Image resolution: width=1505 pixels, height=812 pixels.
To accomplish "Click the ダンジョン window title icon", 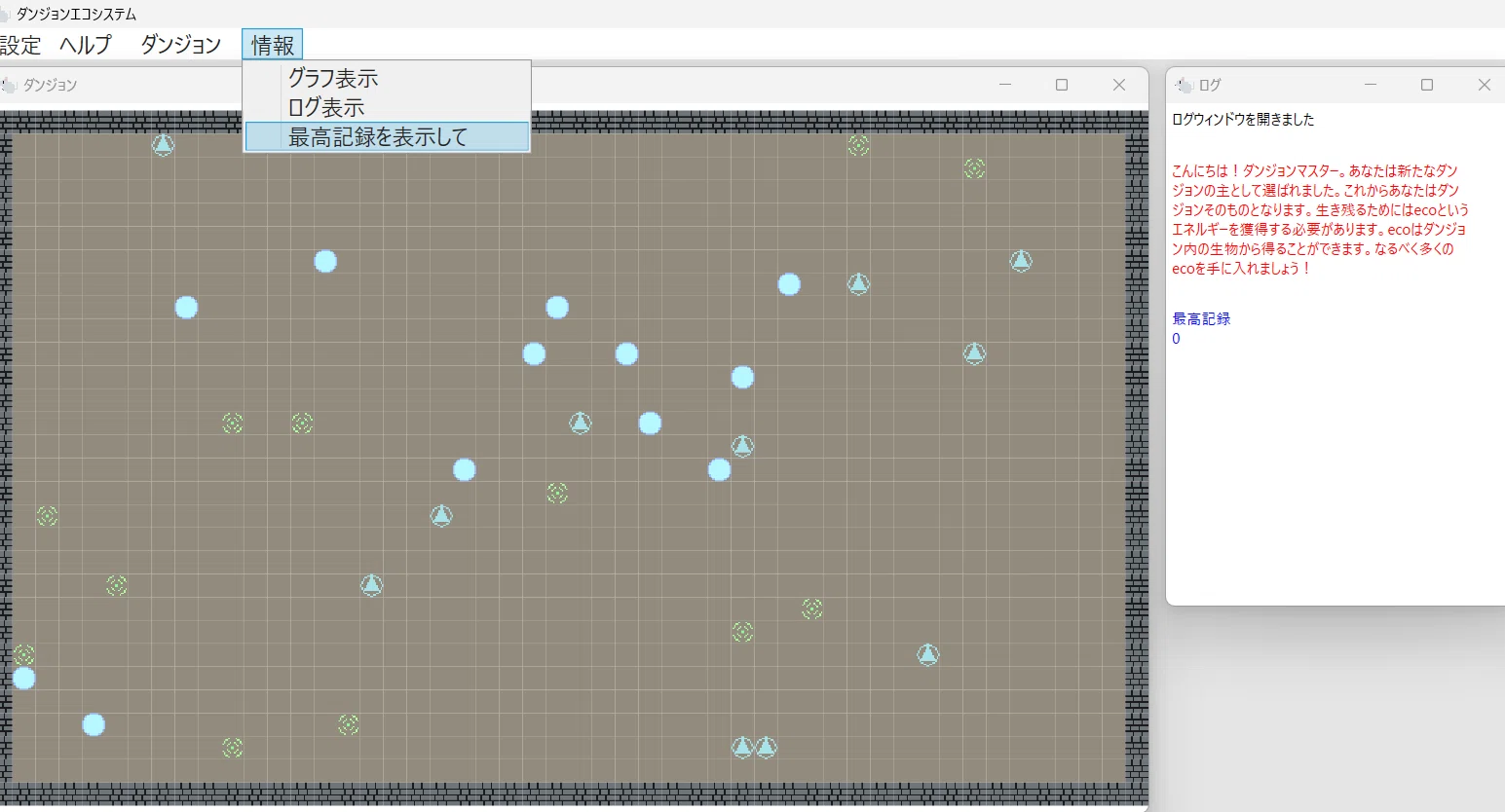I will [x=10, y=85].
